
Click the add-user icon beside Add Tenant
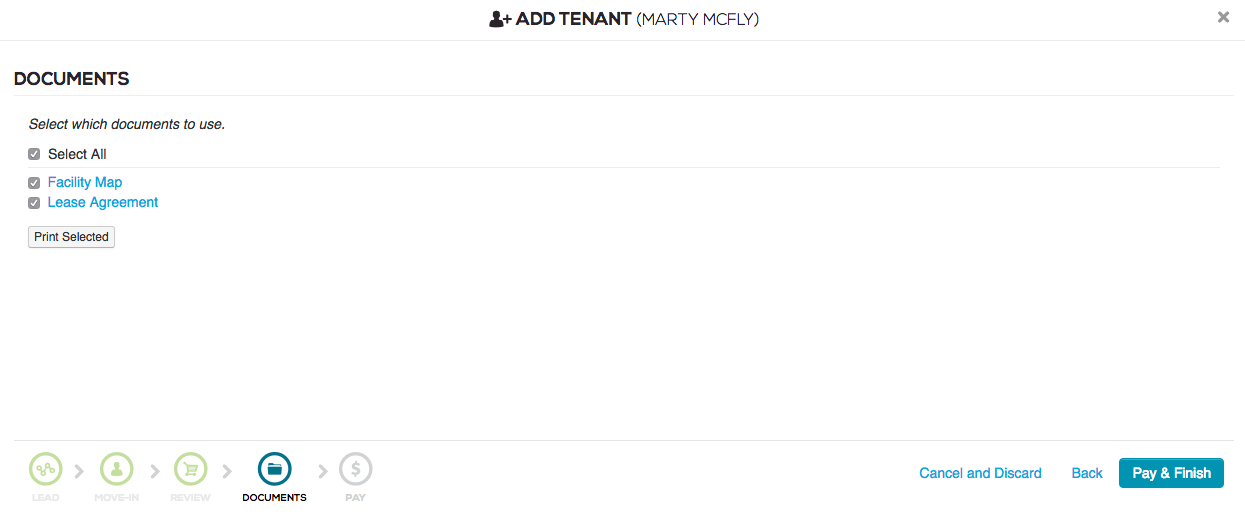[x=500, y=19]
